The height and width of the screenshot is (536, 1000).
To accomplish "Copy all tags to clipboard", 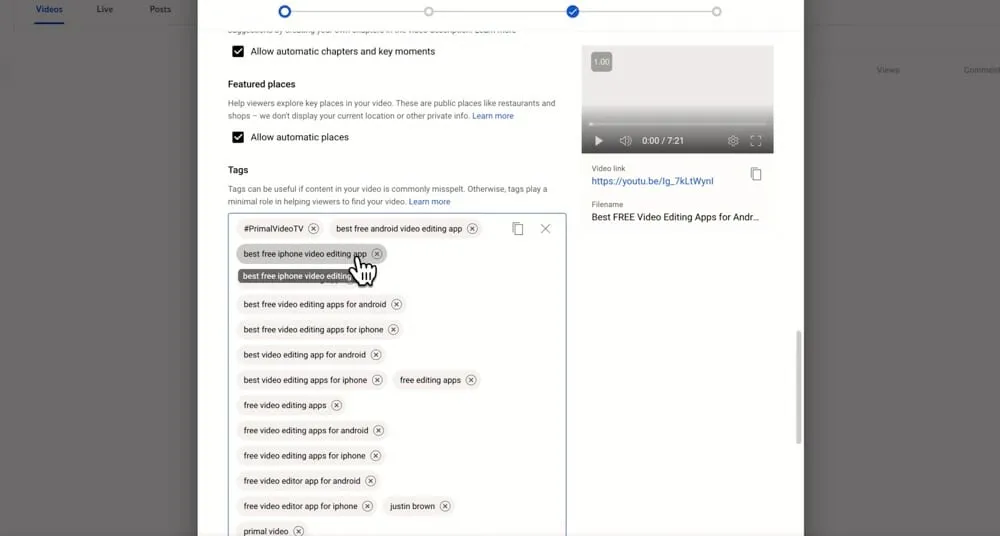I will pyautogui.click(x=517, y=229).
